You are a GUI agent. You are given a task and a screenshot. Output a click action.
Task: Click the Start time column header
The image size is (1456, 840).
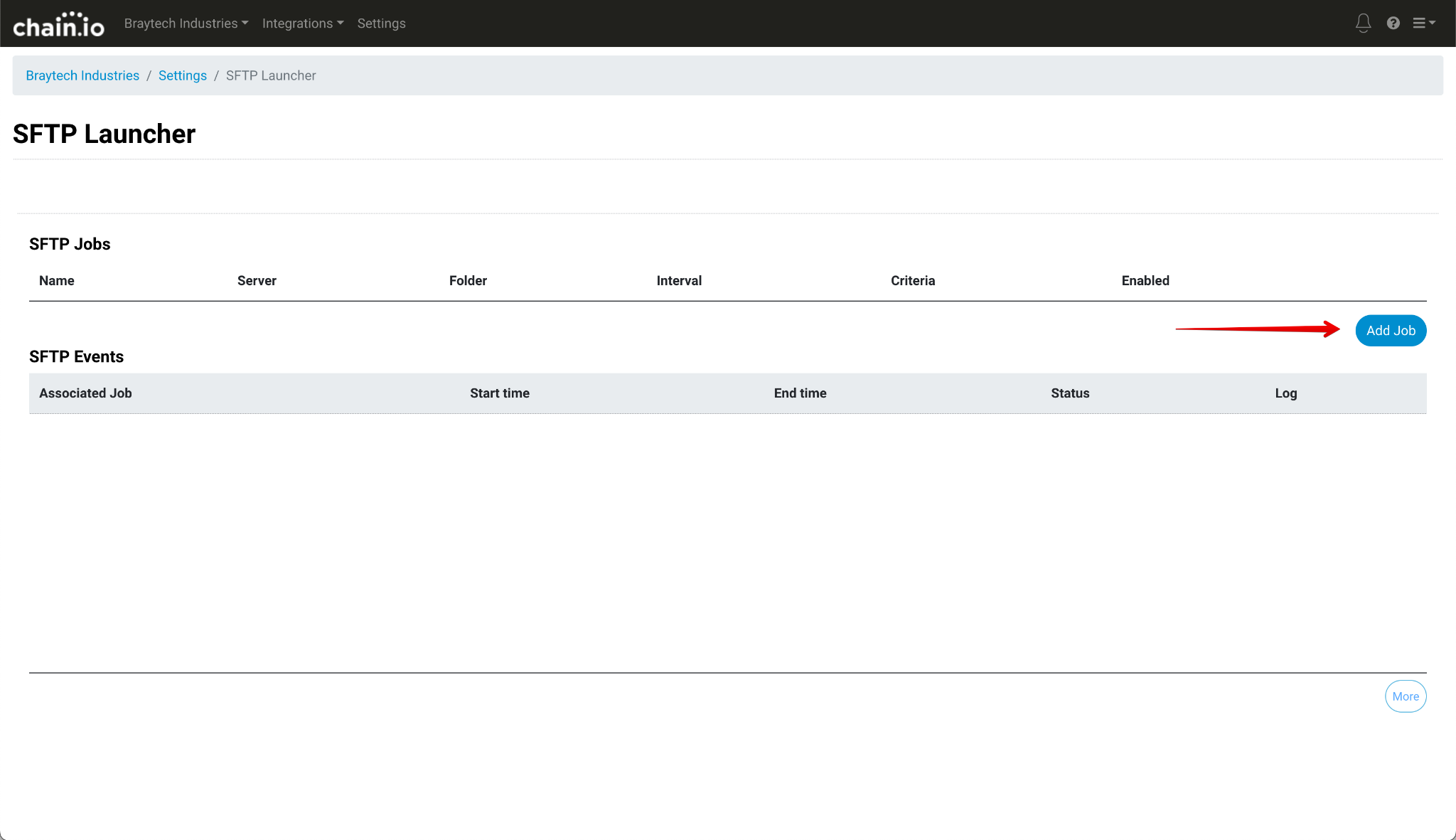(499, 393)
